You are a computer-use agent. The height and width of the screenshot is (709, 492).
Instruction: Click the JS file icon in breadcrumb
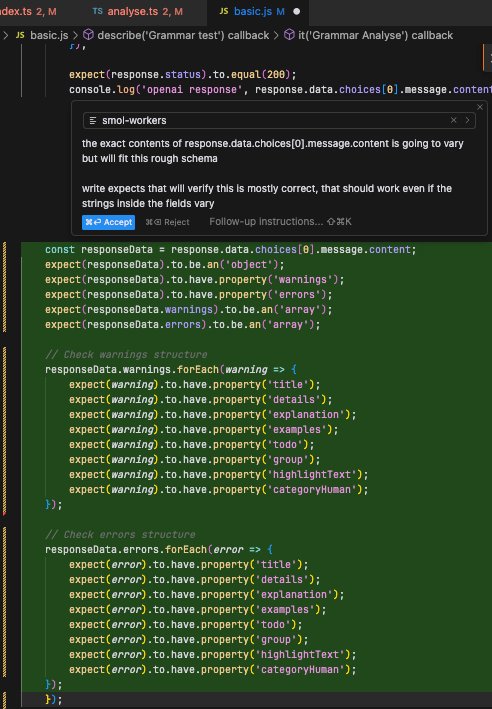pos(20,35)
